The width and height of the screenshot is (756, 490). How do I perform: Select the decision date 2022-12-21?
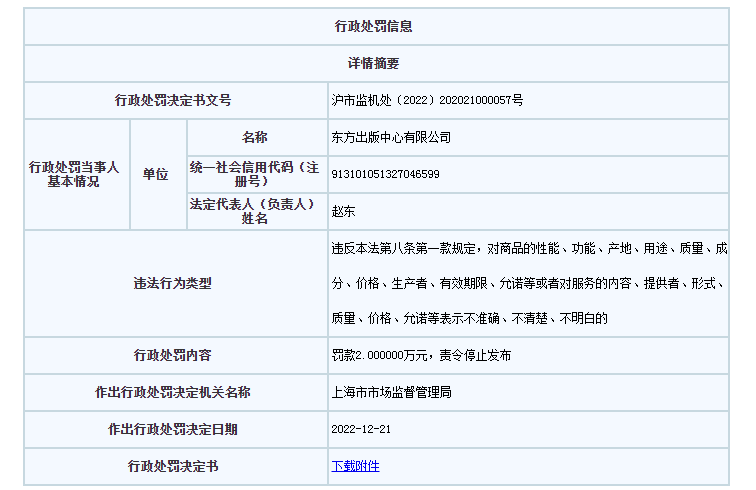click(x=361, y=429)
